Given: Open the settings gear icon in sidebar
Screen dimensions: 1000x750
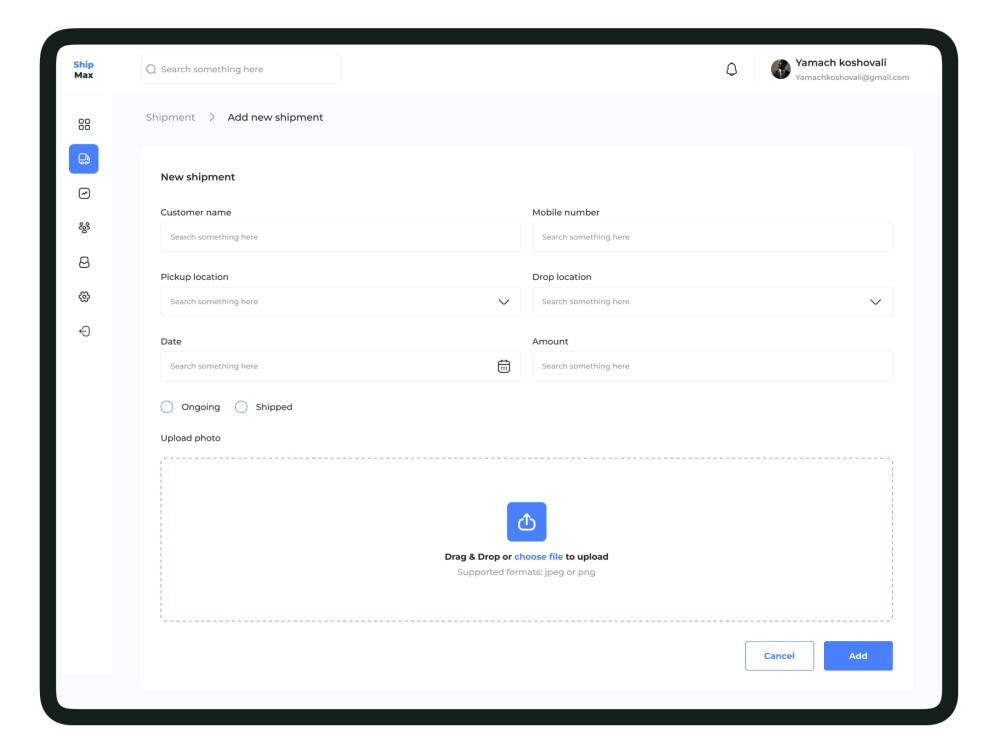Looking at the screenshot, I should pyautogui.click(x=84, y=297).
